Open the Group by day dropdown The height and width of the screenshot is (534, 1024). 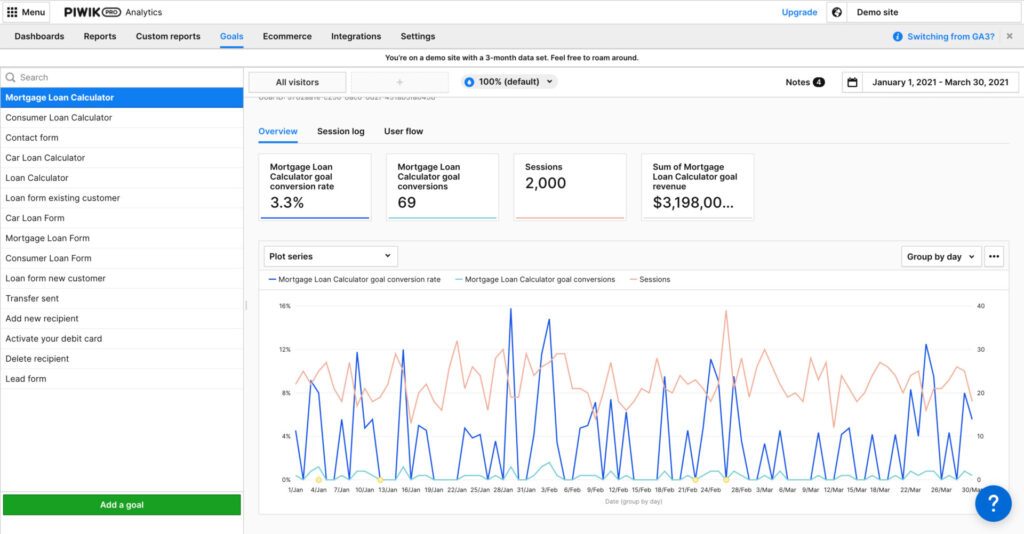click(x=940, y=257)
